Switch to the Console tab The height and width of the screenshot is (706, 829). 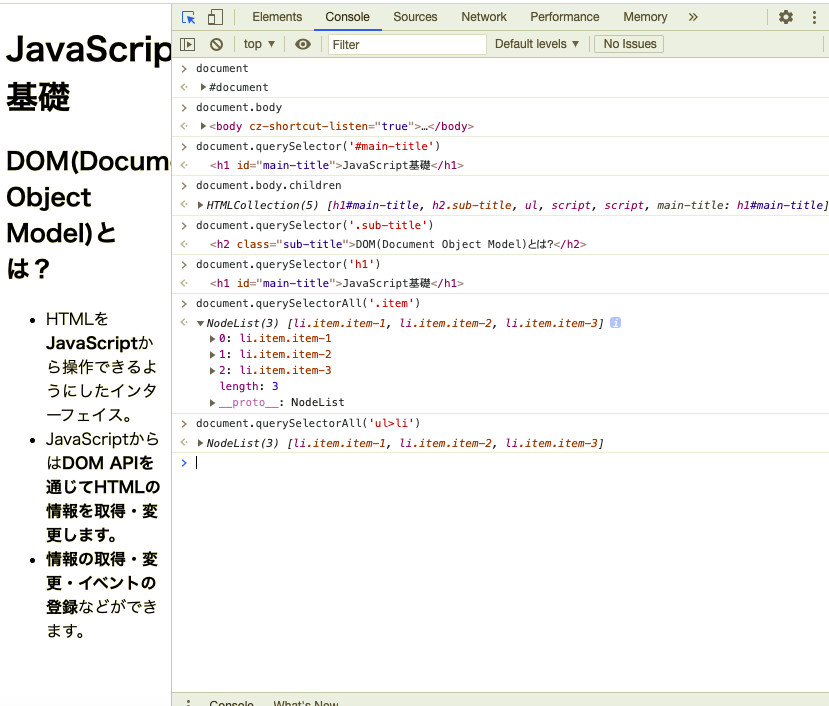(x=347, y=17)
